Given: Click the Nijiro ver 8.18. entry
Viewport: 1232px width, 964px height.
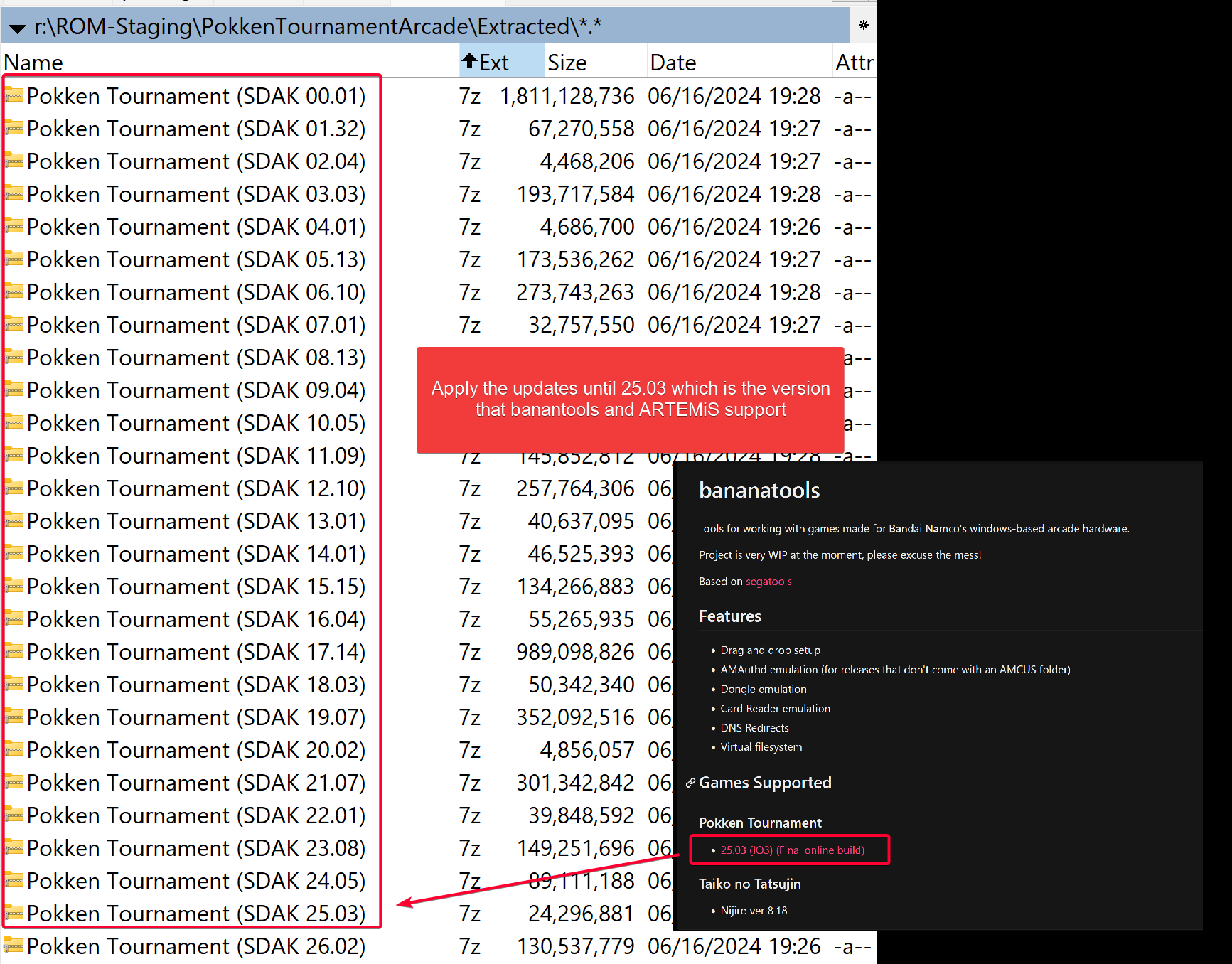Looking at the screenshot, I should [755, 911].
